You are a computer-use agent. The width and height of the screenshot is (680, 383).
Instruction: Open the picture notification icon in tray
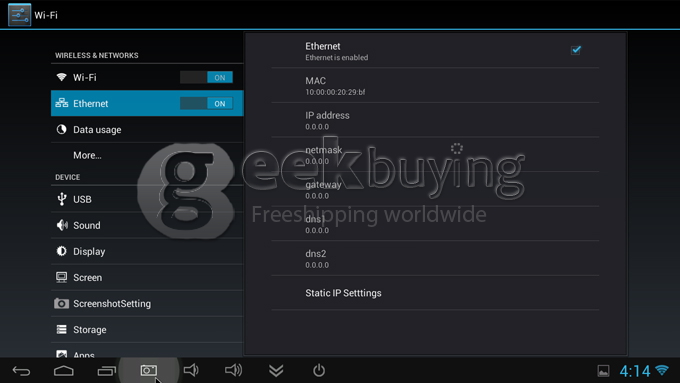(x=603, y=371)
